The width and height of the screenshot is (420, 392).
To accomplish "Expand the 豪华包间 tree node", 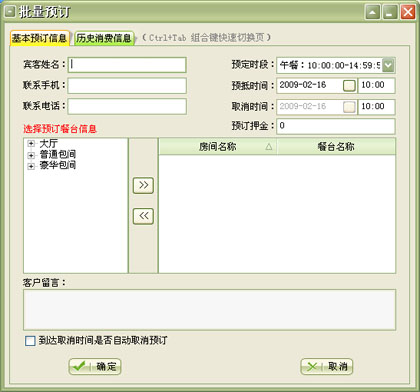I will pos(31,166).
